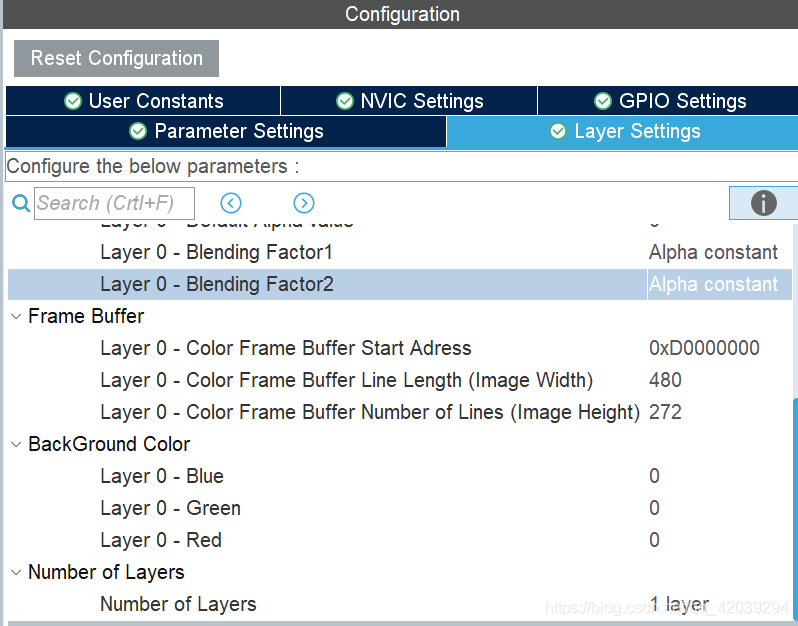Open the 1 layer value dropdown
Viewport: 798px width, 626px height.
[x=679, y=604]
